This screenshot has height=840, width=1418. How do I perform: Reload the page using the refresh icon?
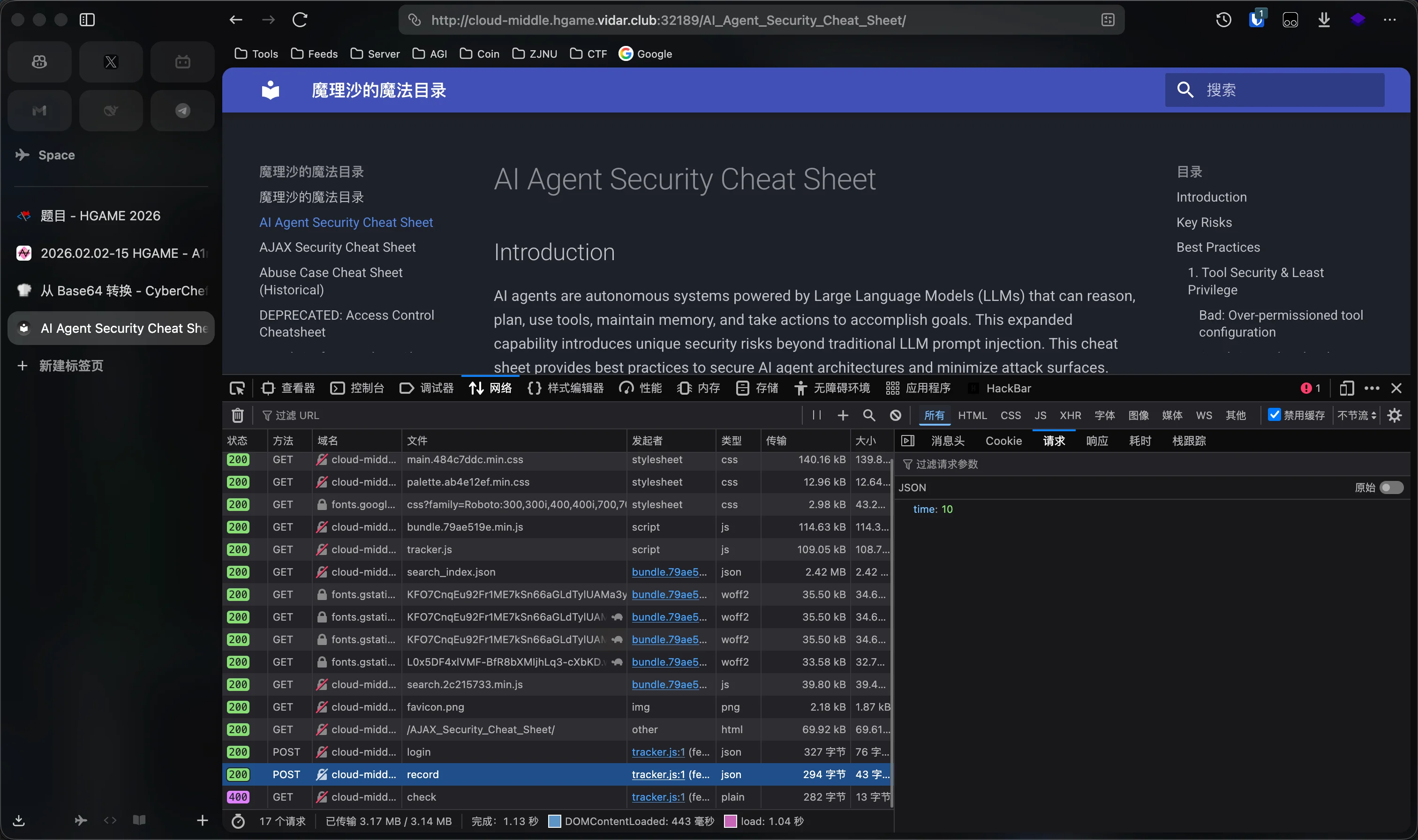coord(300,20)
